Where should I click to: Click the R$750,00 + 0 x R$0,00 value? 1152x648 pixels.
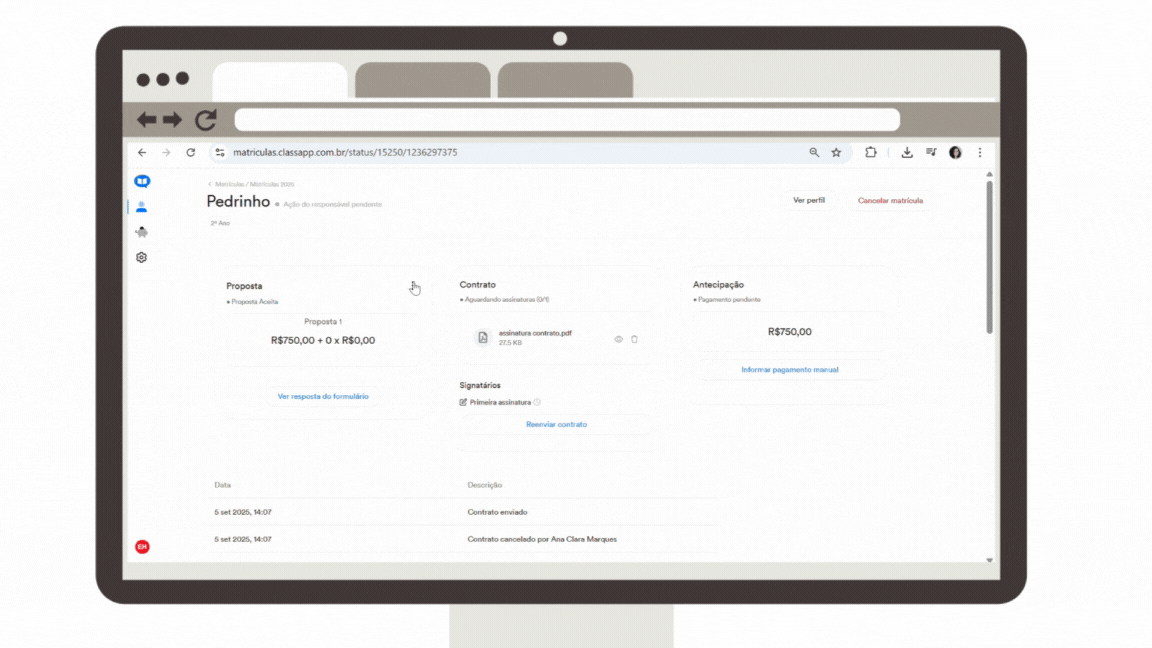[x=323, y=340]
